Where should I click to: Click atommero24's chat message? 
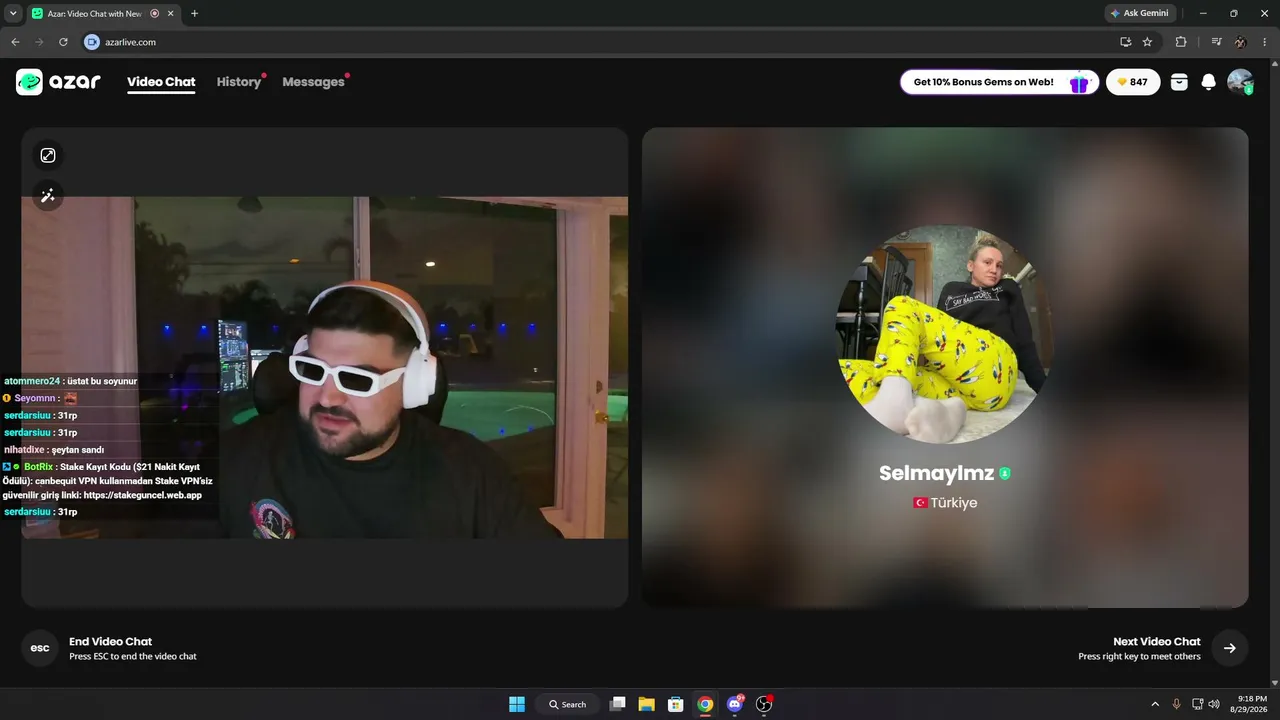[x=70, y=381]
